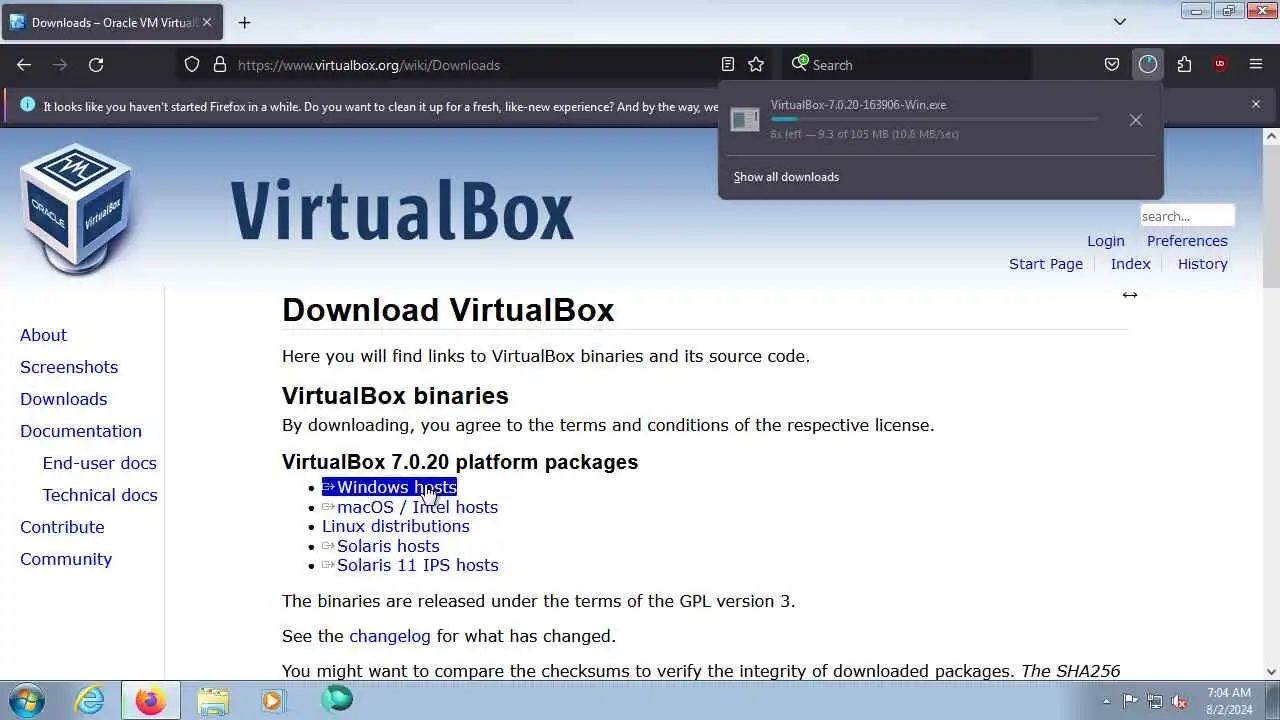The height and width of the screenshot is (720, 1280).
Task: Open the Index link
Action: 1131,264
